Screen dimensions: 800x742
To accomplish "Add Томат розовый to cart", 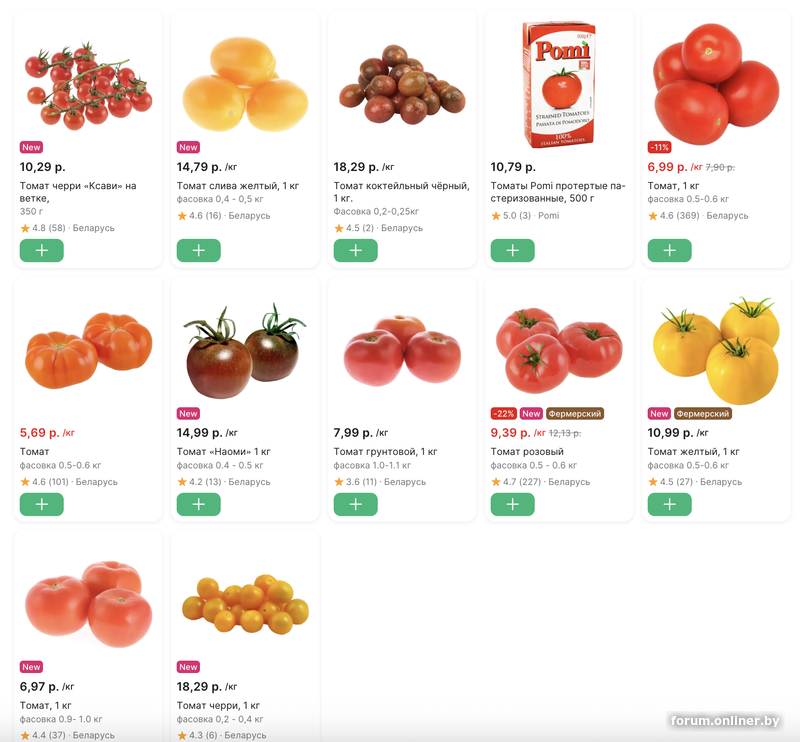I will [512, 504].
